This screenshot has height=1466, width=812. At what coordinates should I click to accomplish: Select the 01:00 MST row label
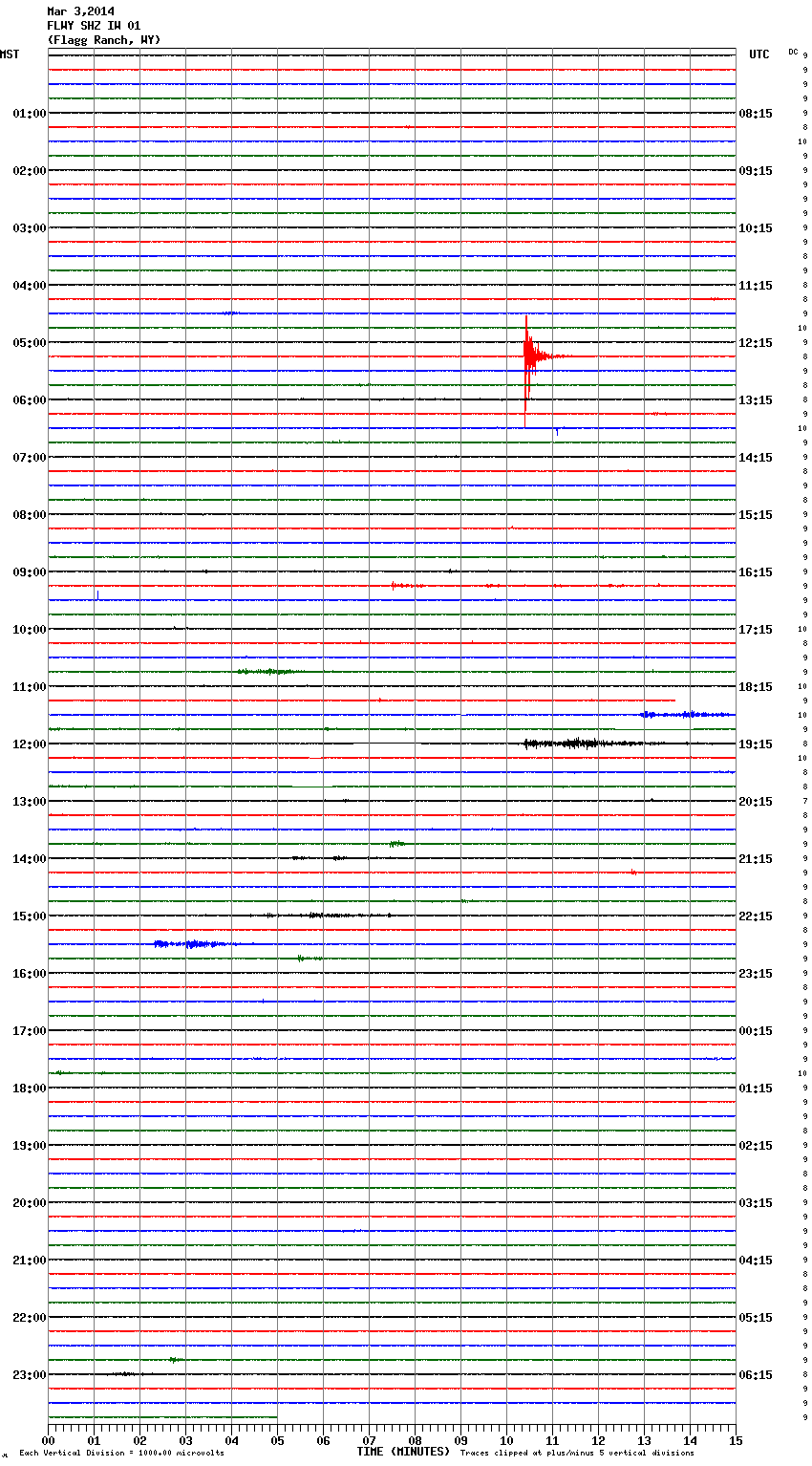click(x=30, y=114)
